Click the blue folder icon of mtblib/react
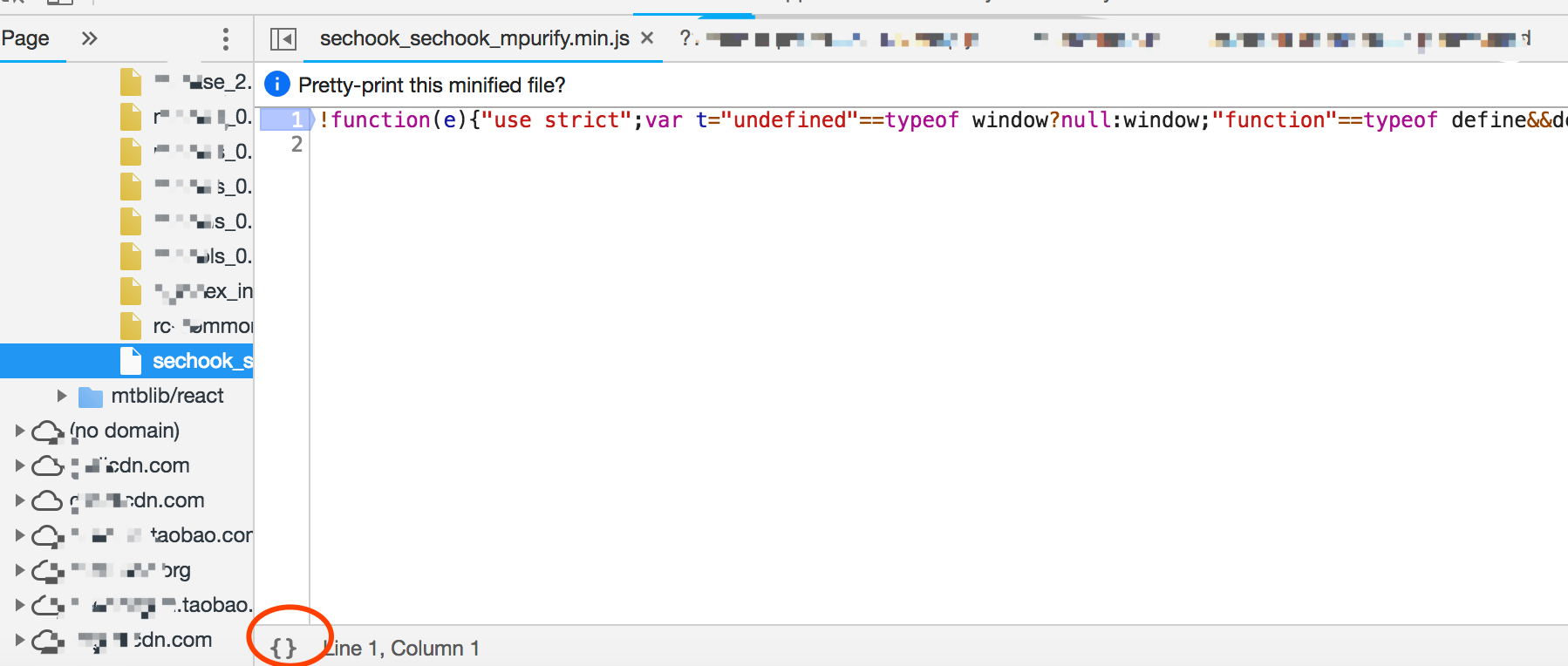 [91, 397]
